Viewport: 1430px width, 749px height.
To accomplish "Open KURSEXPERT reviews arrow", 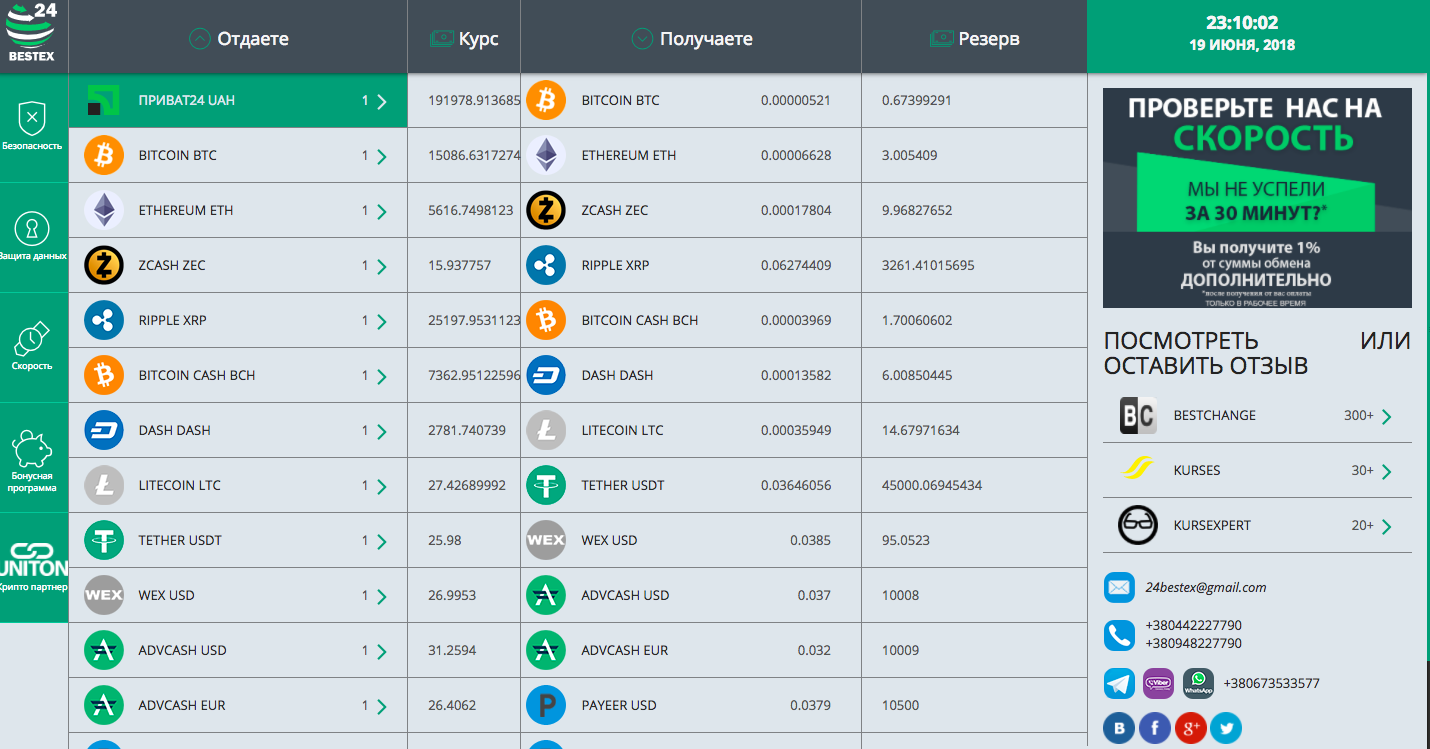I will (x=1386, y=526).
